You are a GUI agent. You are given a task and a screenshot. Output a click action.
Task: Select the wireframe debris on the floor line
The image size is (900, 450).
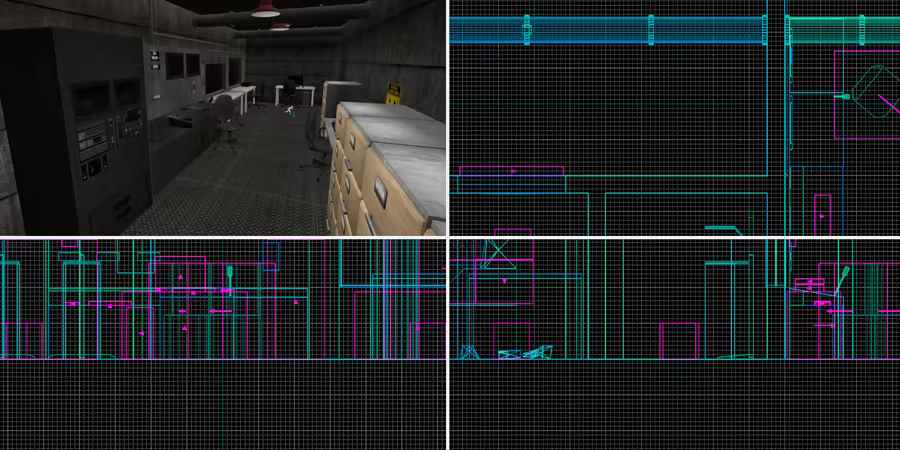click(x=525, y=352)
